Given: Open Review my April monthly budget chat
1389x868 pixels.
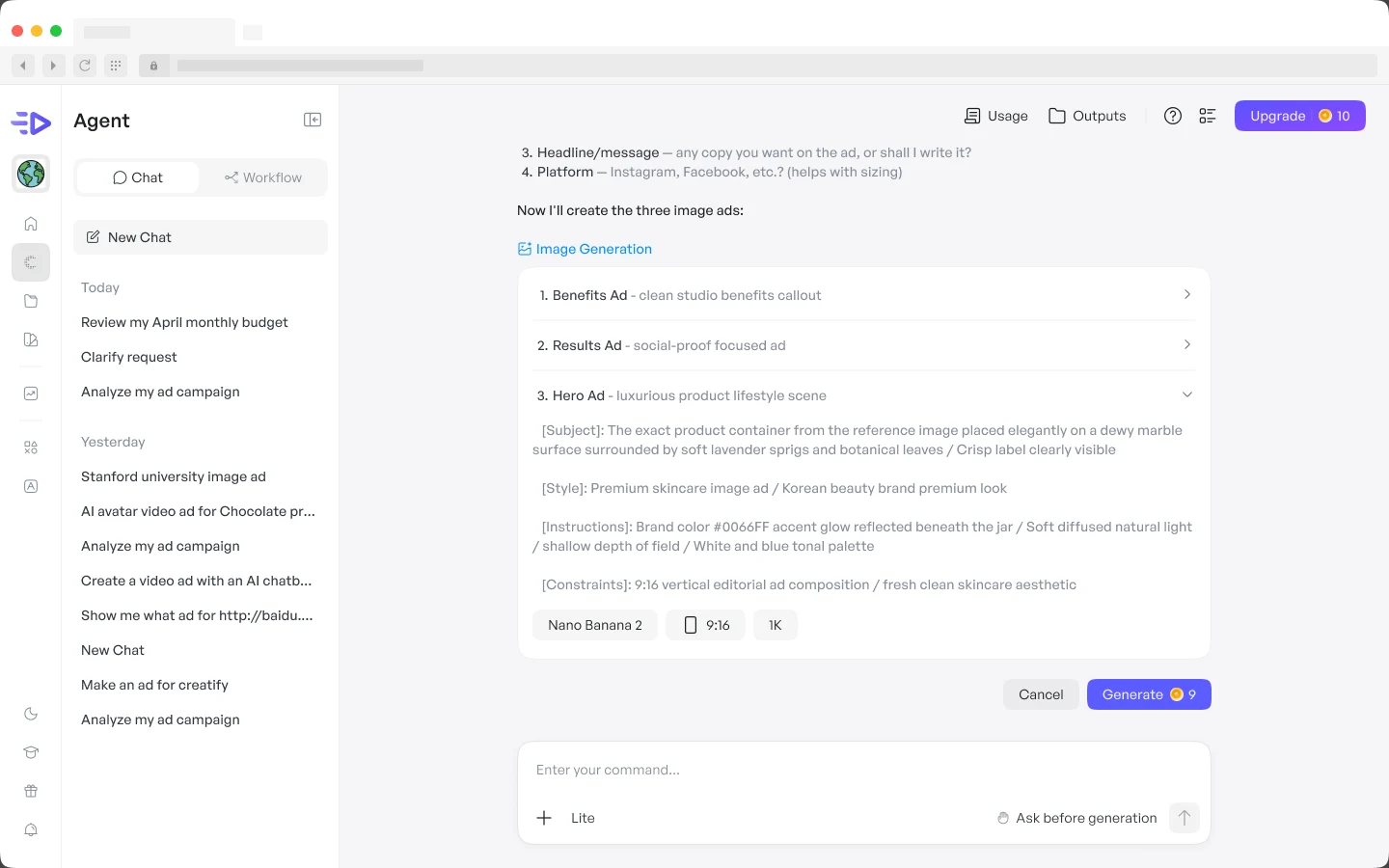Looking at the screenshot, I should (x=184, y=322).
